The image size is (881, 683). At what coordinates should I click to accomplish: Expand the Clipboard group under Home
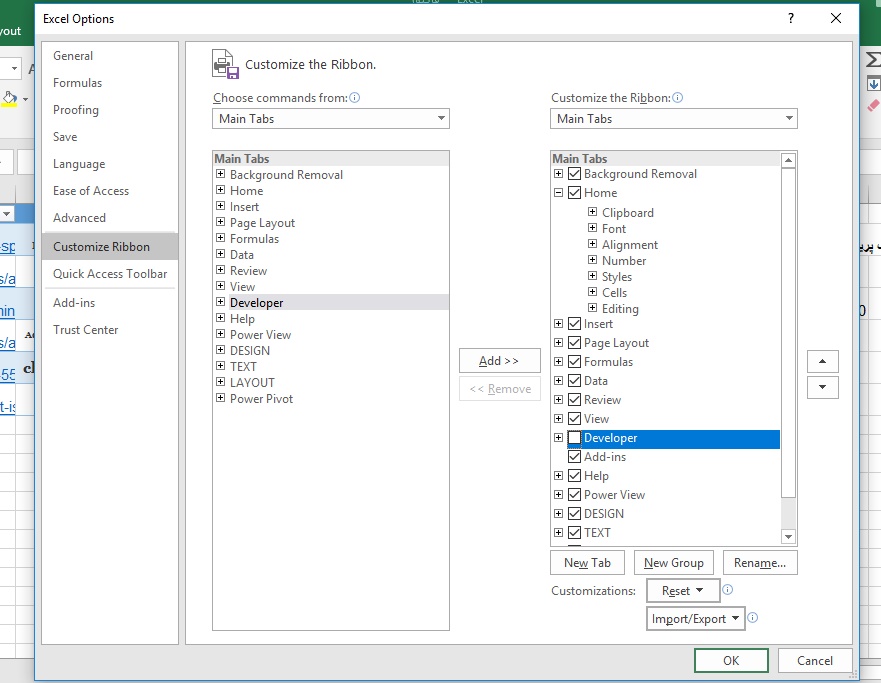coord(592,212)
